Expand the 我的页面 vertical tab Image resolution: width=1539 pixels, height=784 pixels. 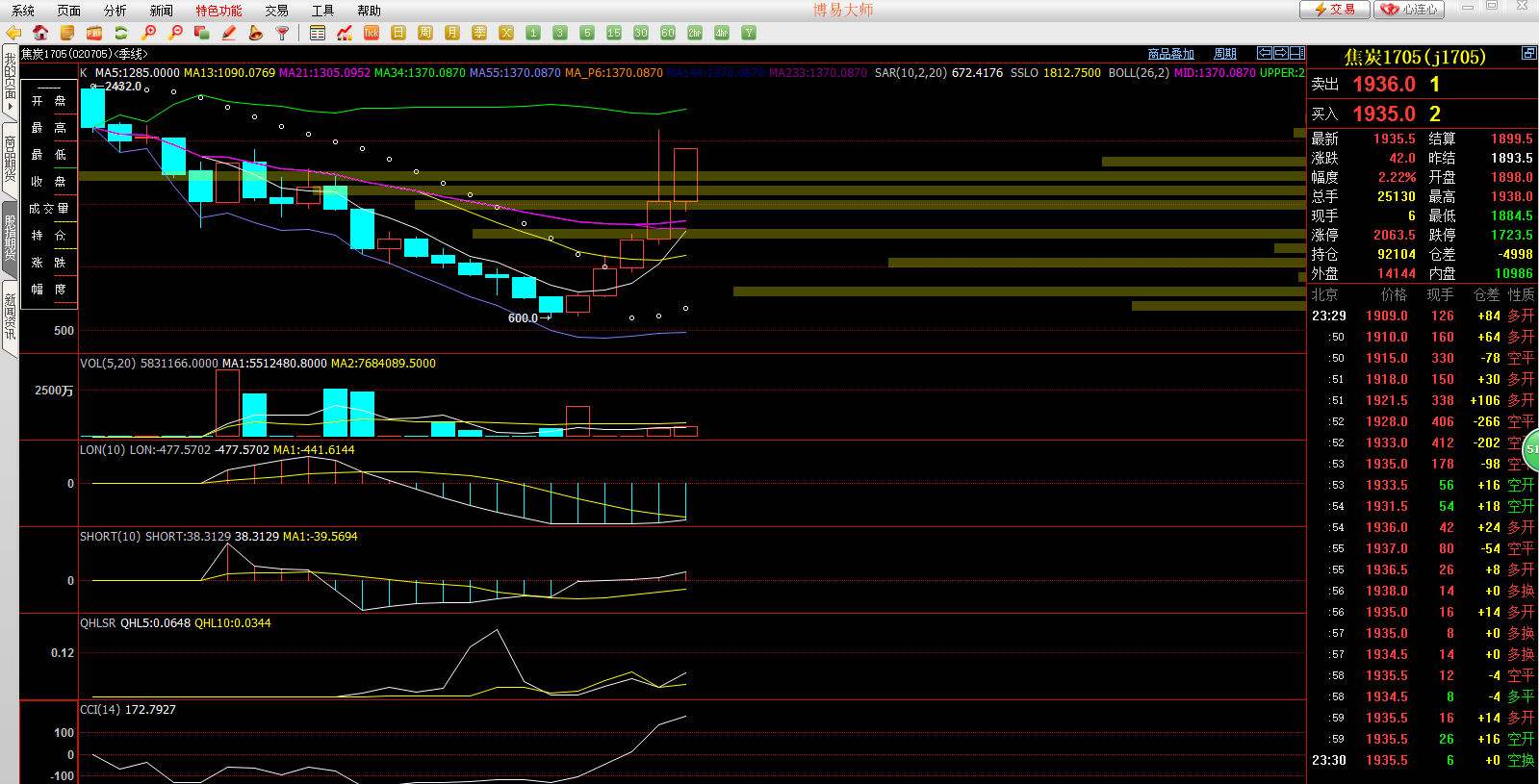10,83
